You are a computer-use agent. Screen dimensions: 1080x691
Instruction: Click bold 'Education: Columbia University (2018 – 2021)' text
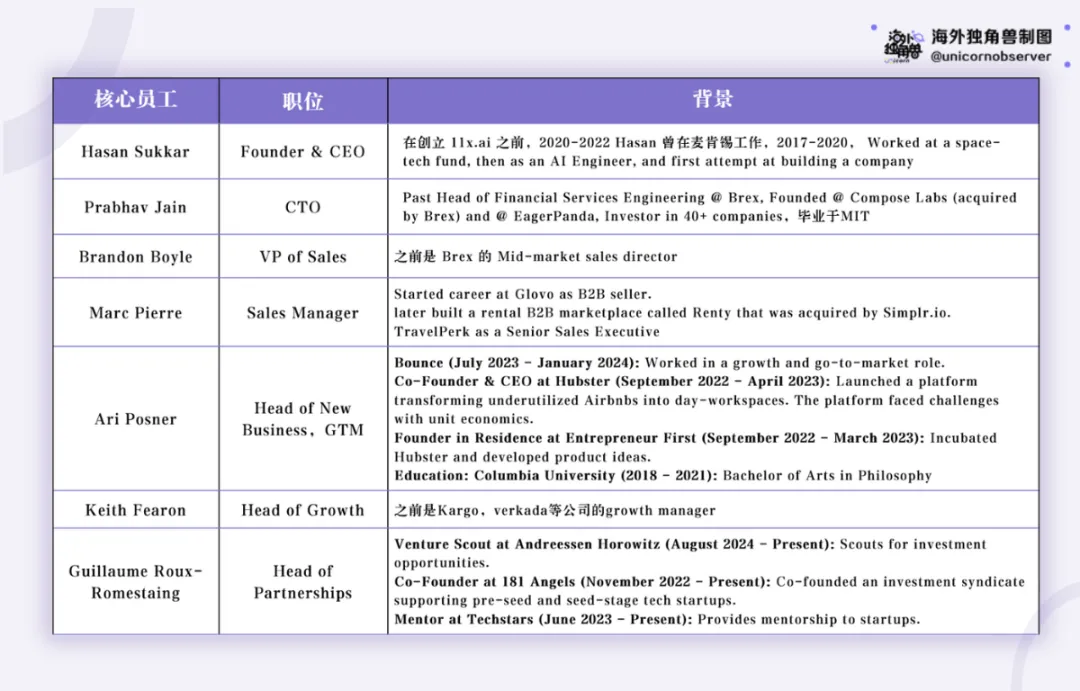556,475
